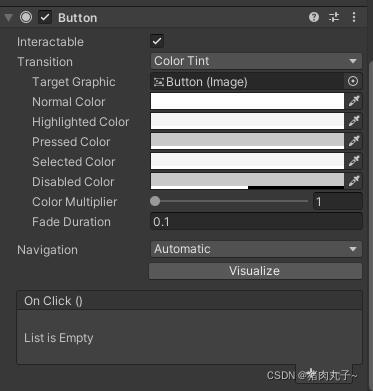Image resolution: width=373 pixels, height=391 pixels.
Task: Open the Button component three-dot menu
Action: coord(354,17)
